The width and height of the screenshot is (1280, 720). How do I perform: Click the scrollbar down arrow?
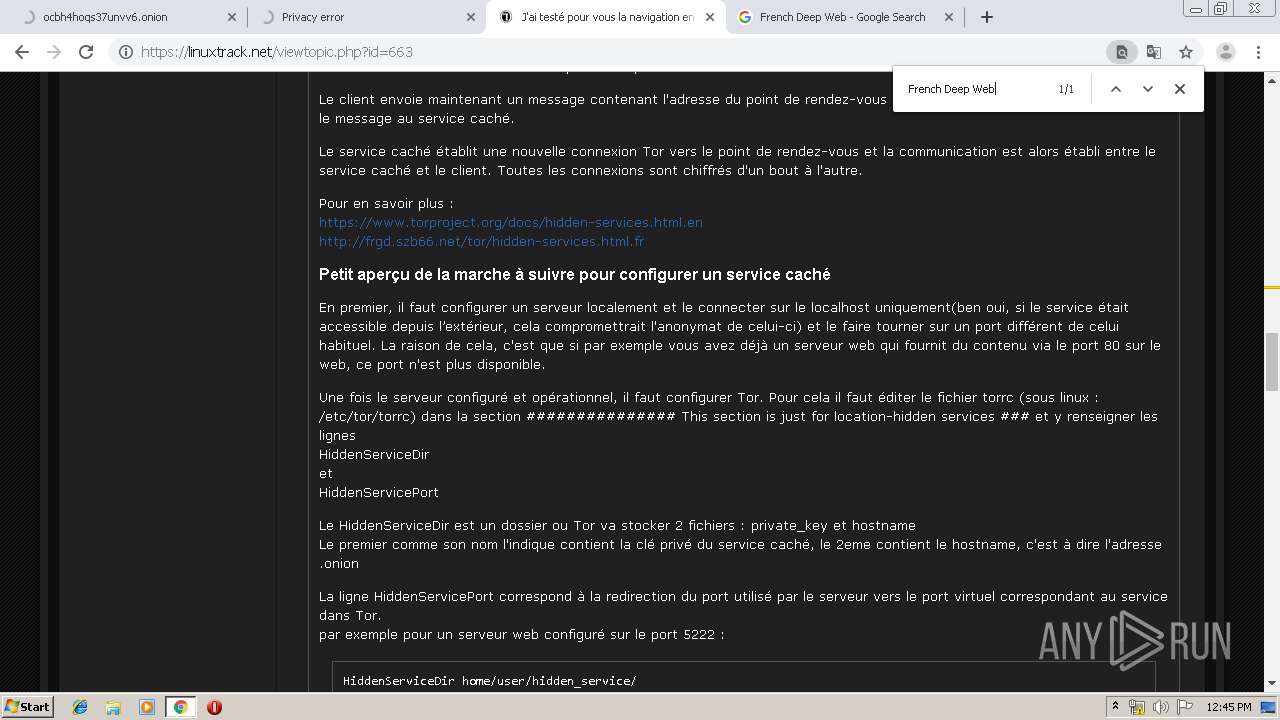tap(1272, 684)
